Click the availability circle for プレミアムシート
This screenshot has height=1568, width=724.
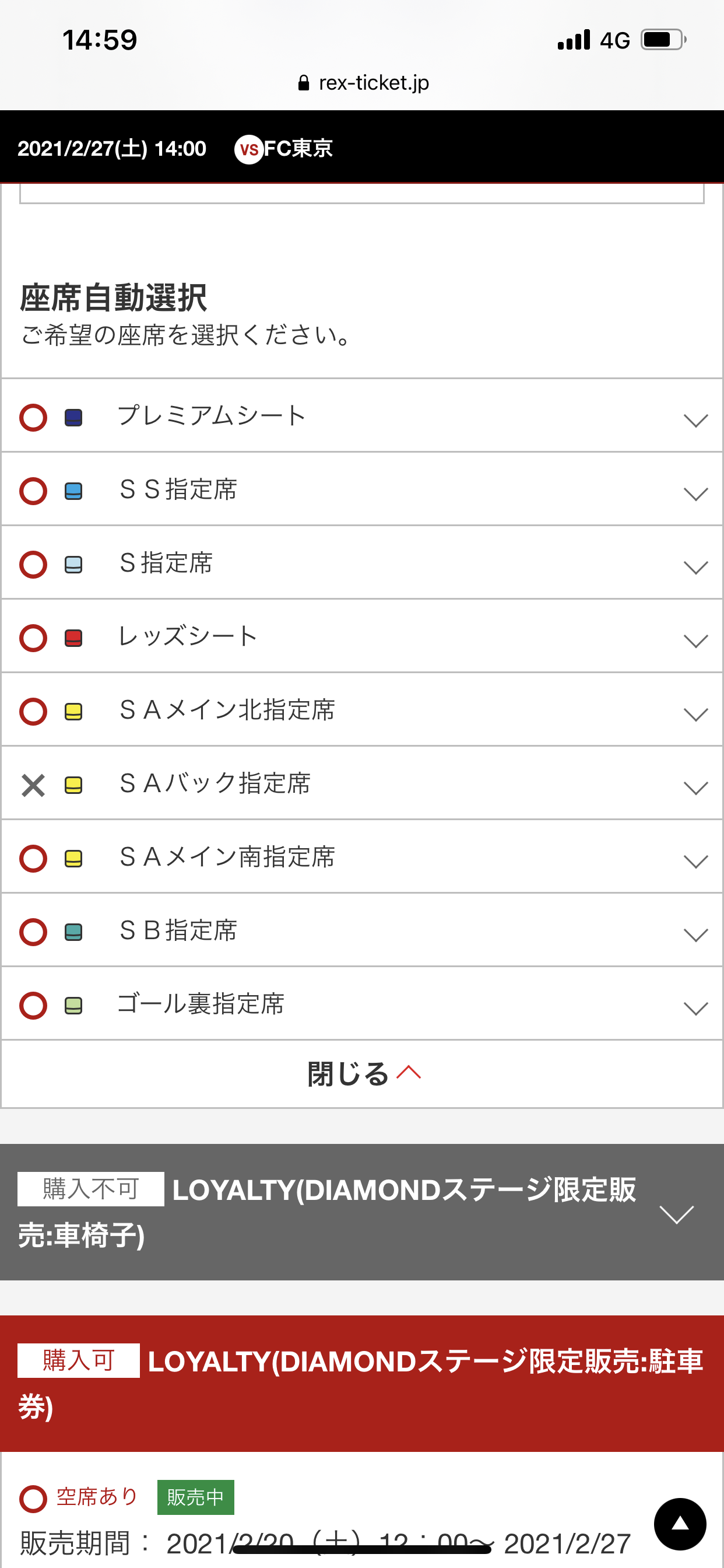coord(33,418)
